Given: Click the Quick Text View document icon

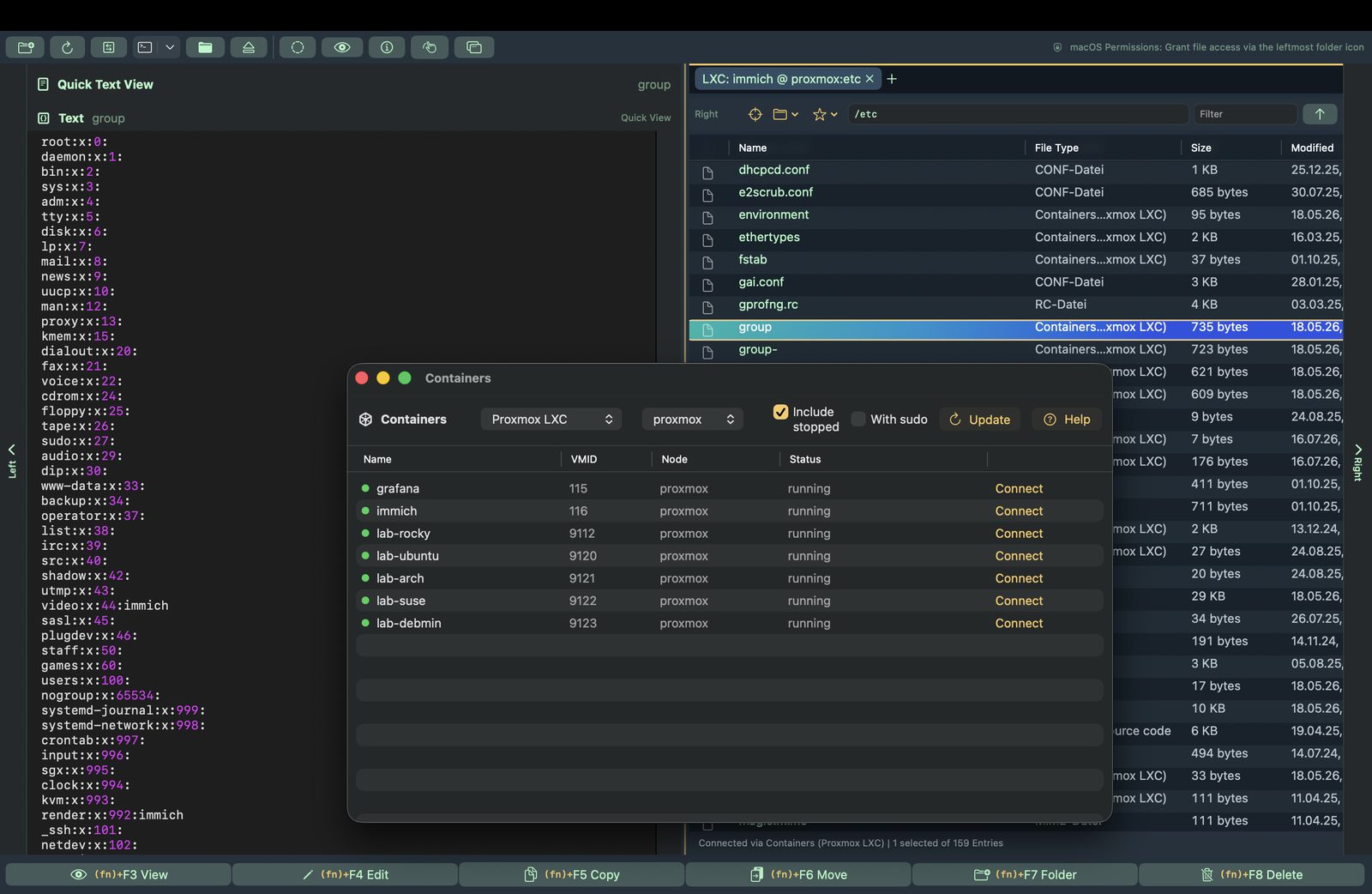Looking at the screenshot, I should (43, 84).
